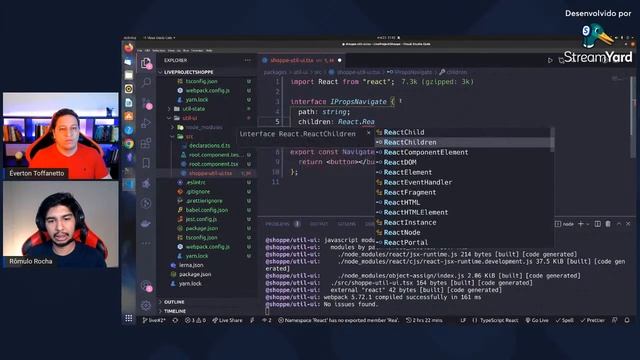Open Help icon in the Ubuntu dock

coord(129,130)
